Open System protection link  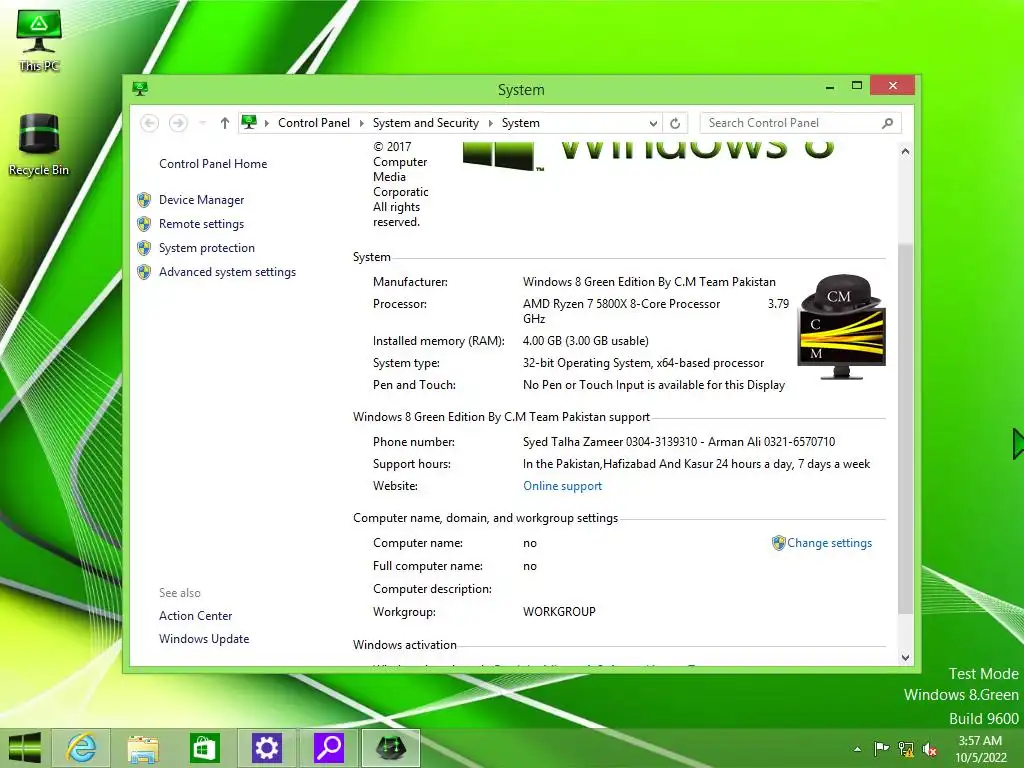tap(206, 248)
